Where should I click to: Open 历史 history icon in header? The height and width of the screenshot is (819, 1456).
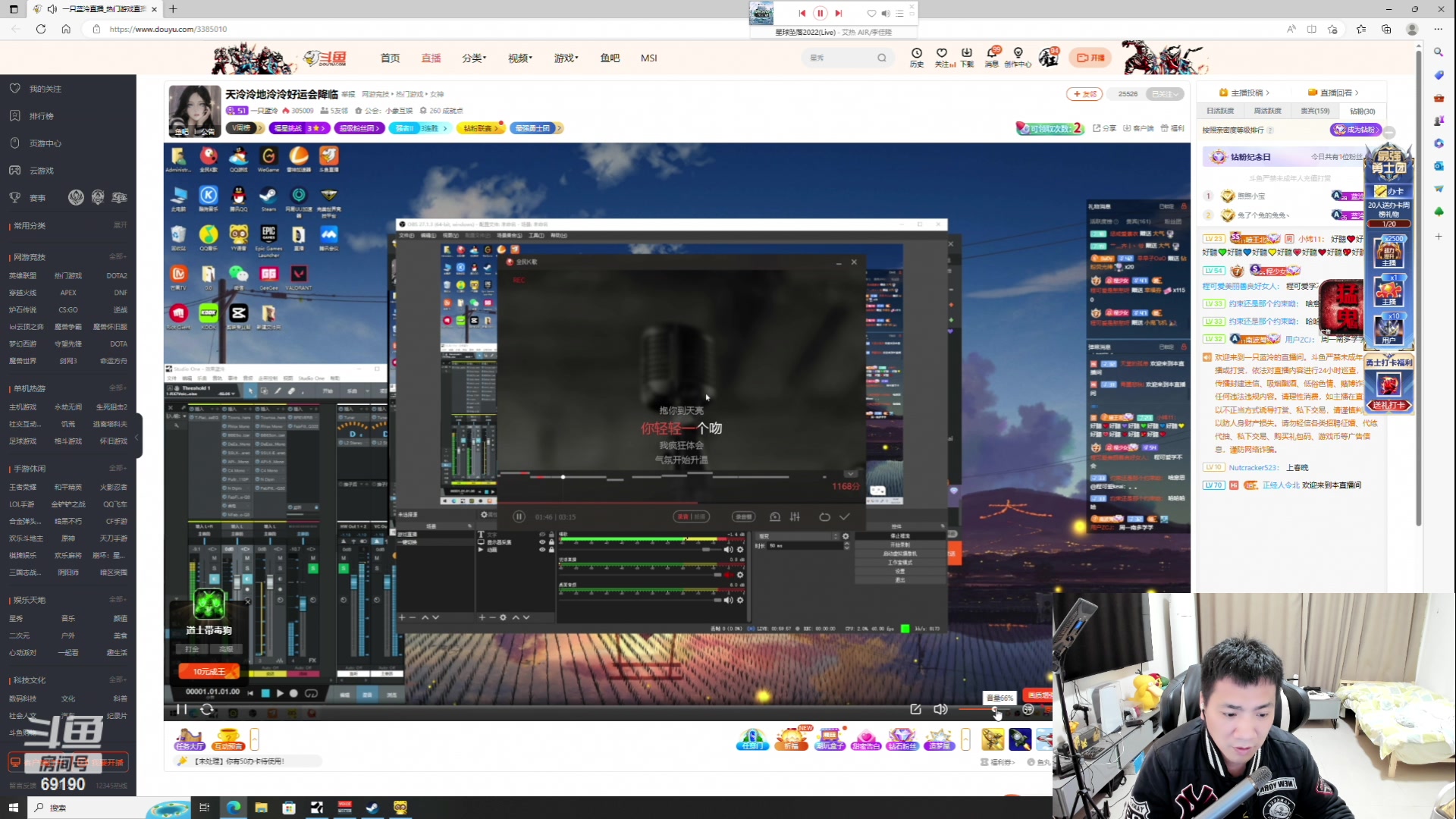click(917, 57)
